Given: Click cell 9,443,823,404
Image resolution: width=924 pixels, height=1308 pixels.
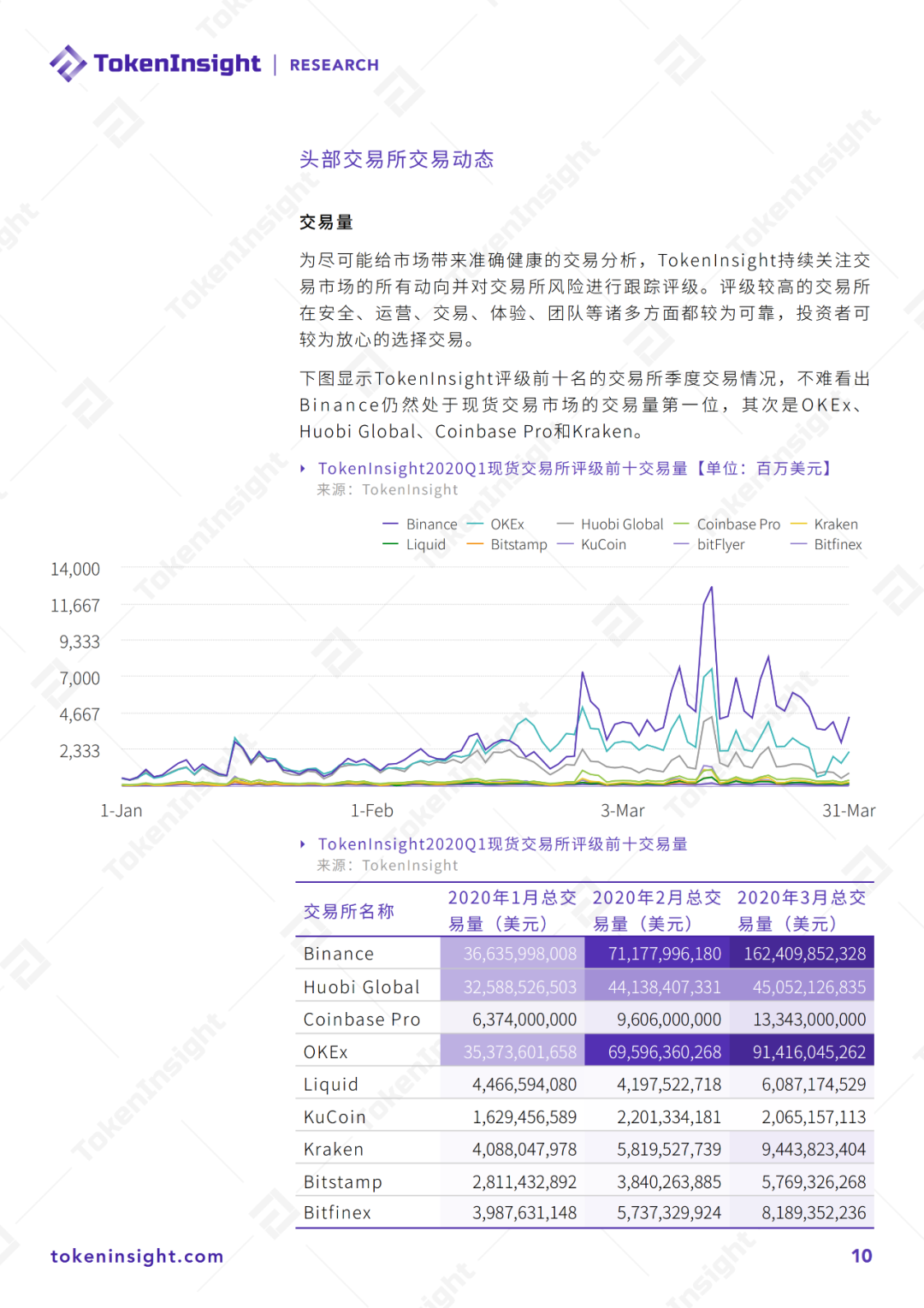Looking at the screenshot, I should pos(802,1149).
